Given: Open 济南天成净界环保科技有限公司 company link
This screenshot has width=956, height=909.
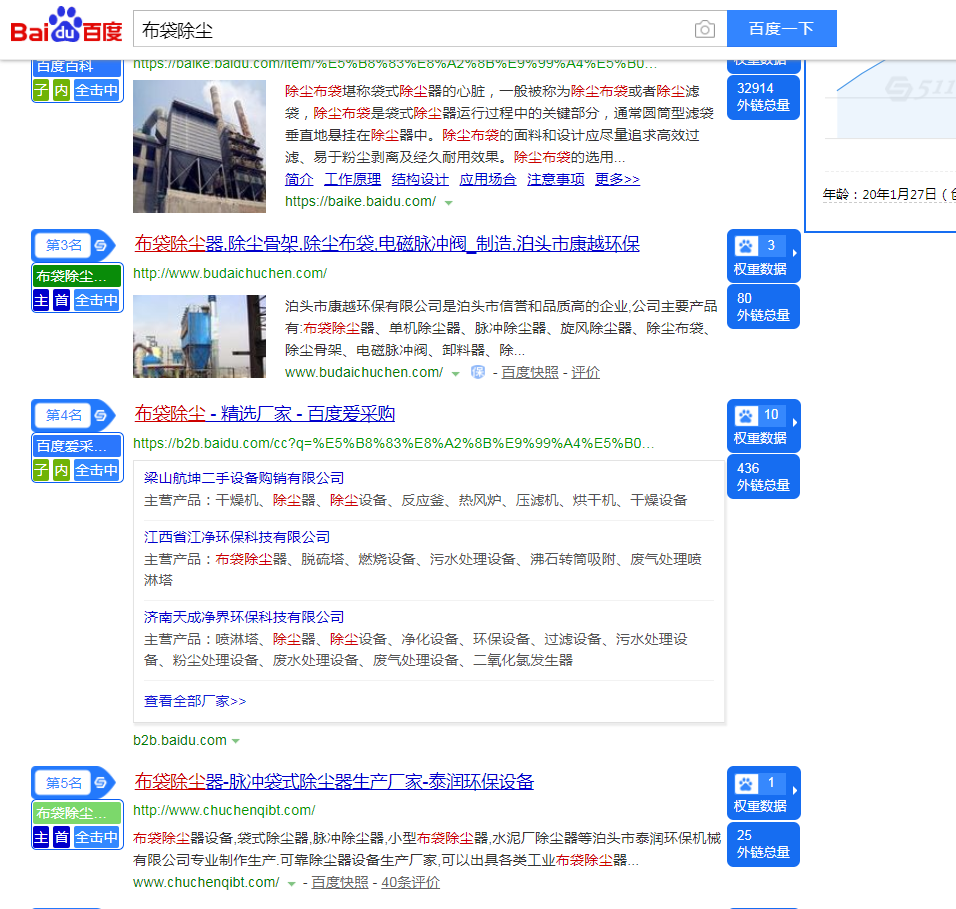Looking at the screenshot, I should pyautogui.click(x=244, y=617).
